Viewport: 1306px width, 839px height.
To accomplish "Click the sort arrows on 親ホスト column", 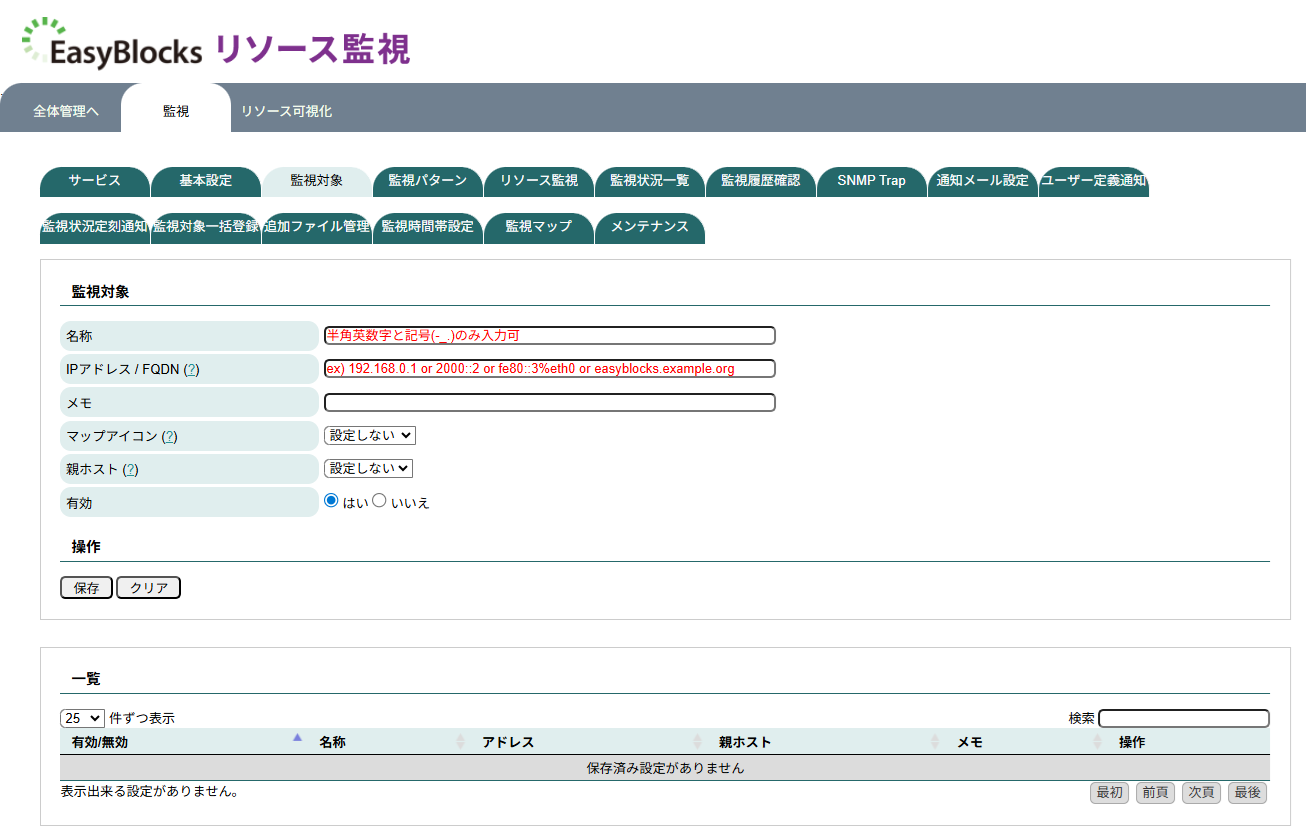I will [933, 741].
